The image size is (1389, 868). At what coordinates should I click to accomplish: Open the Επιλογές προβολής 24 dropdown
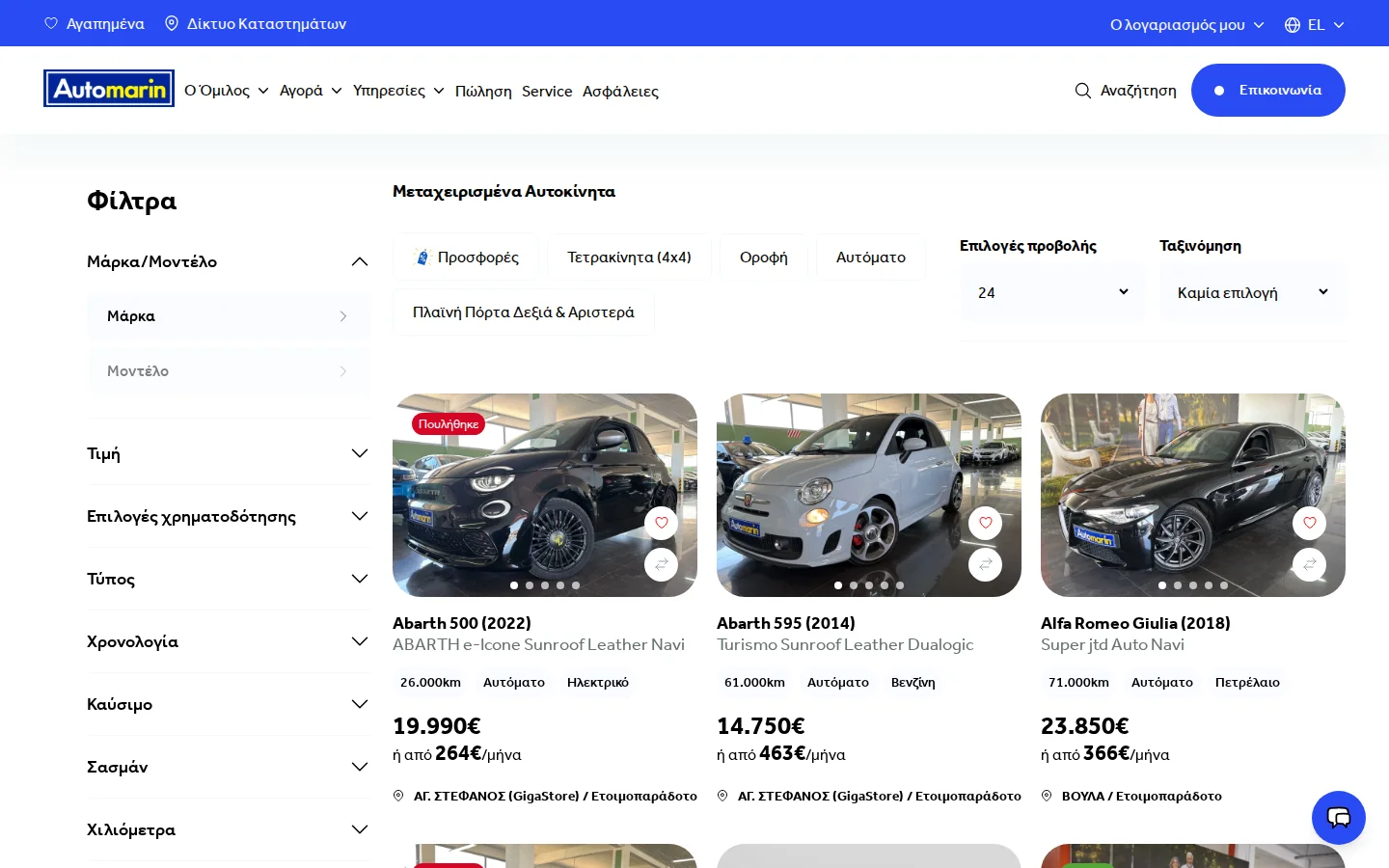(1052, 292)
